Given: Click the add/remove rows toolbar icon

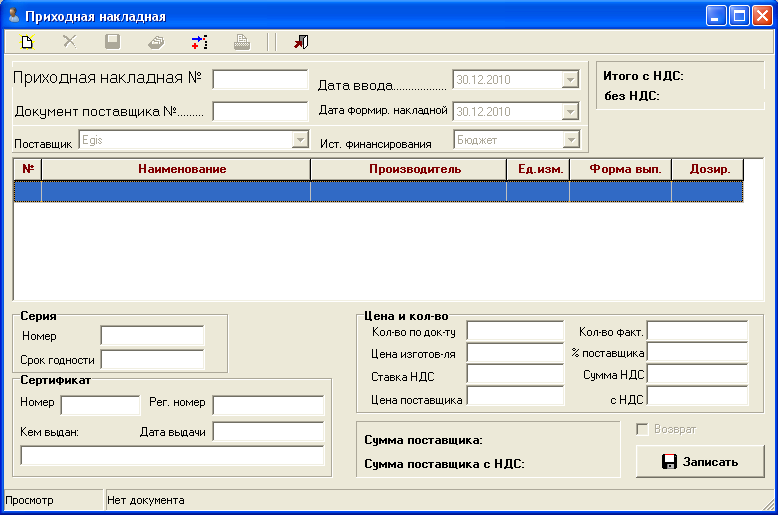Looking at the screenshot, I should click(199, 42).
